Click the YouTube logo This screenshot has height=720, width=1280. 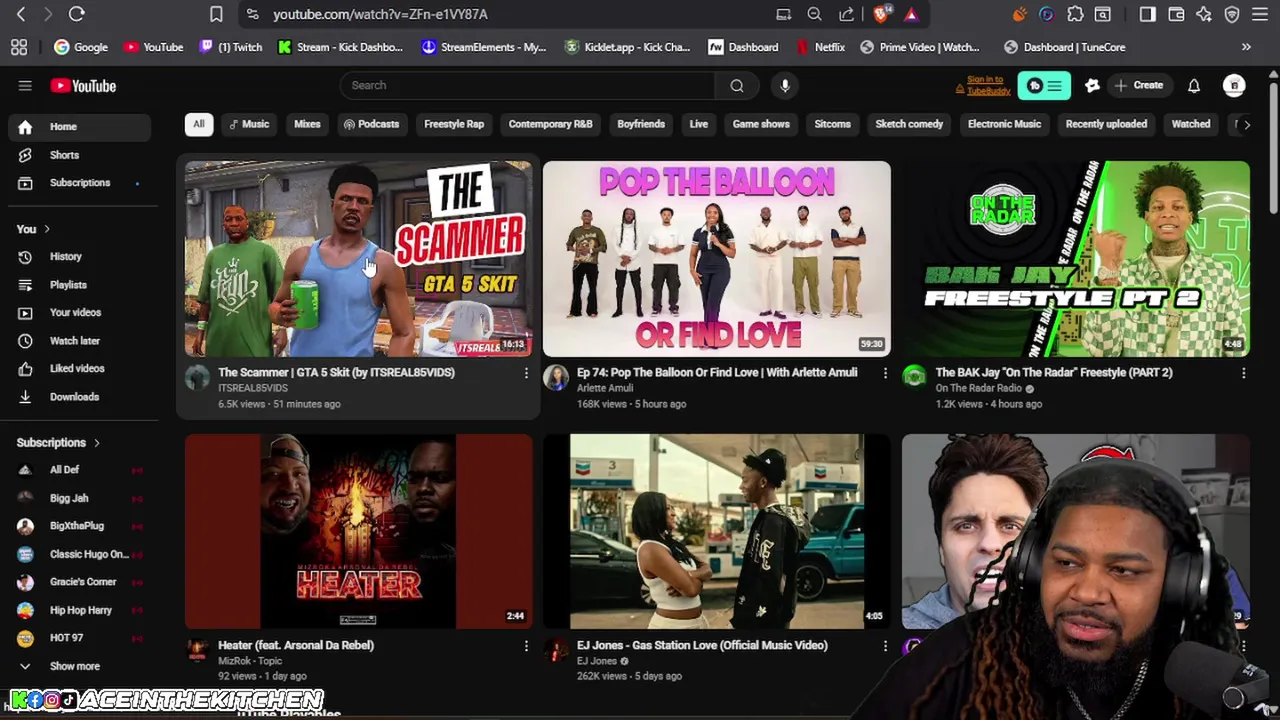pyautogui.click(x=83, y=86)
